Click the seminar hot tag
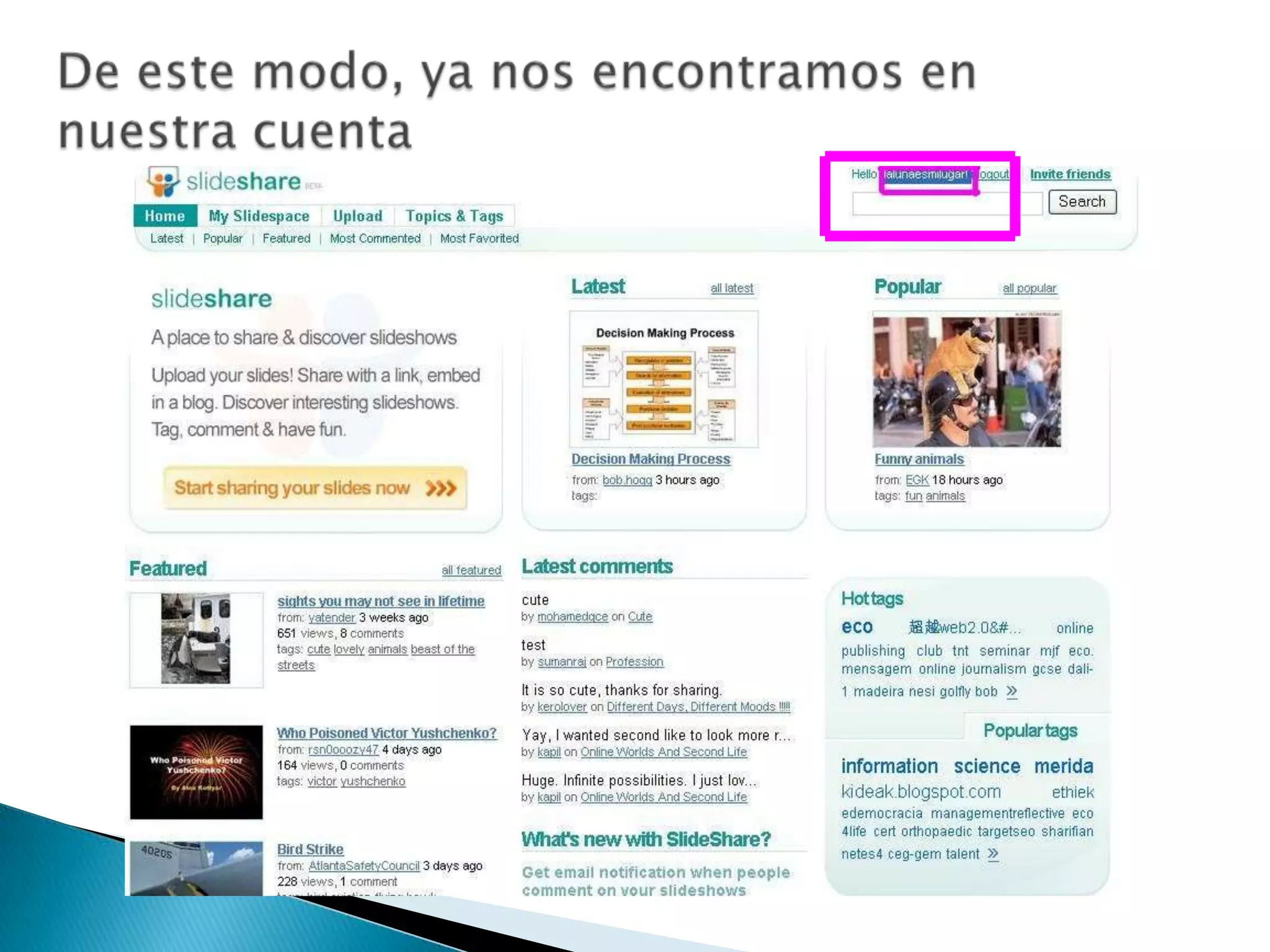Screen dimensions: 1270x952 click(1005, 651)
